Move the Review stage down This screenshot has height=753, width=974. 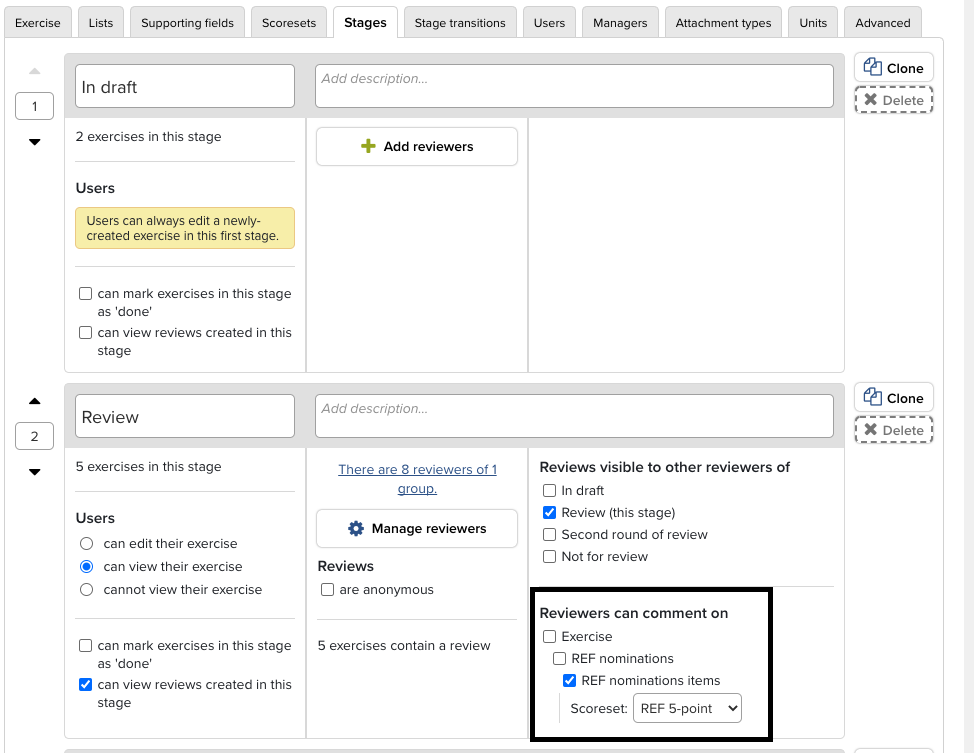tap(35, 472)
